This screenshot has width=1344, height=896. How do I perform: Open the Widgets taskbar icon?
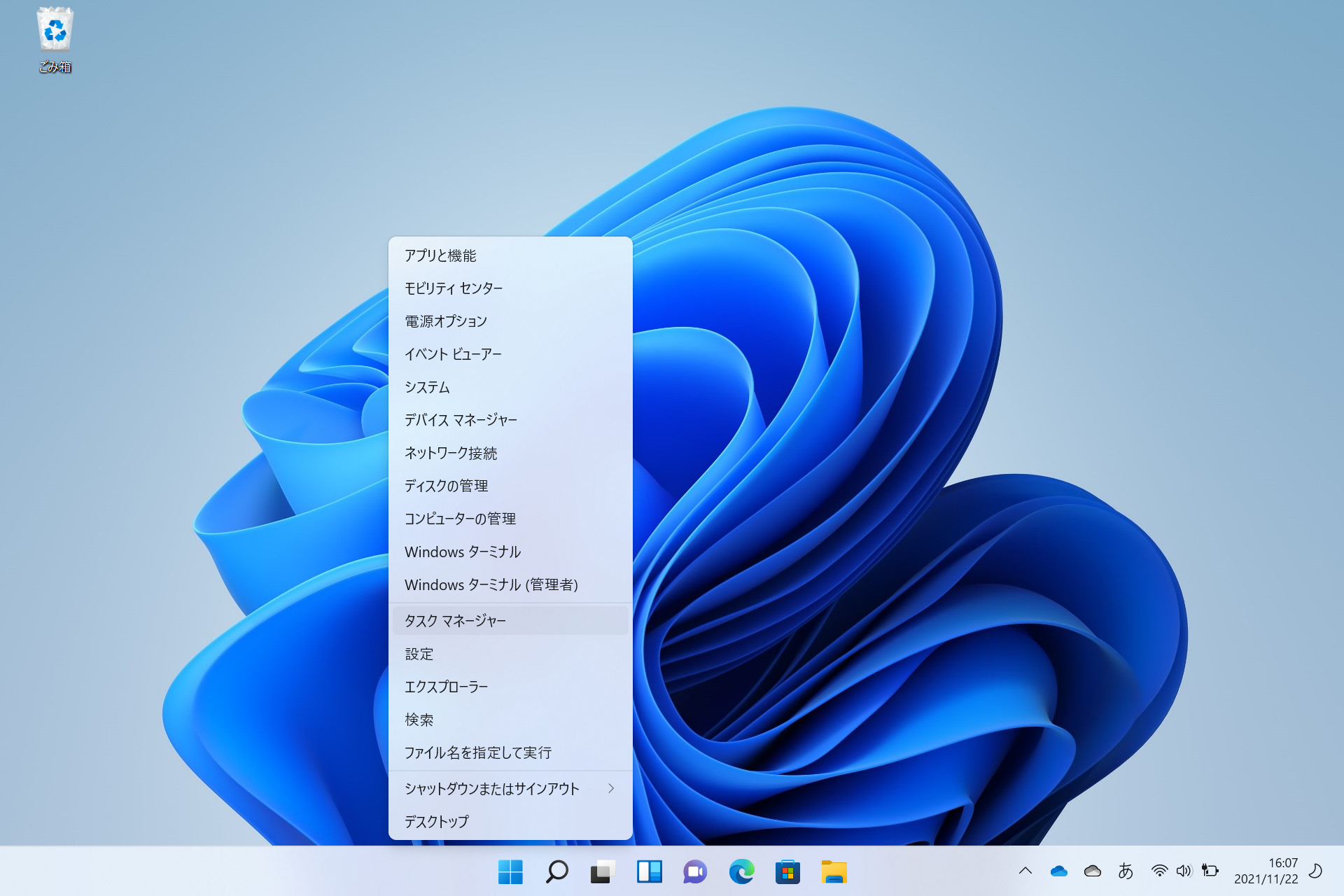[x=649, y=871]
